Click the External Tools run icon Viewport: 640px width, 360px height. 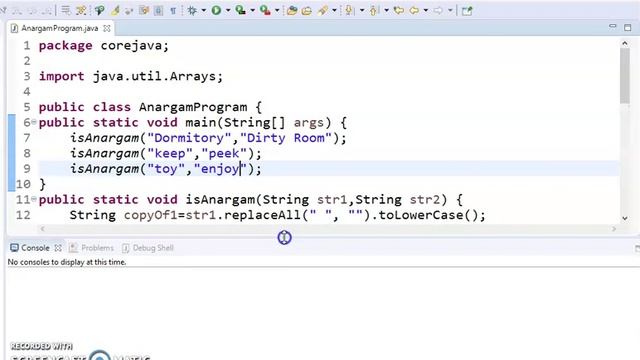tap(265, 10)
